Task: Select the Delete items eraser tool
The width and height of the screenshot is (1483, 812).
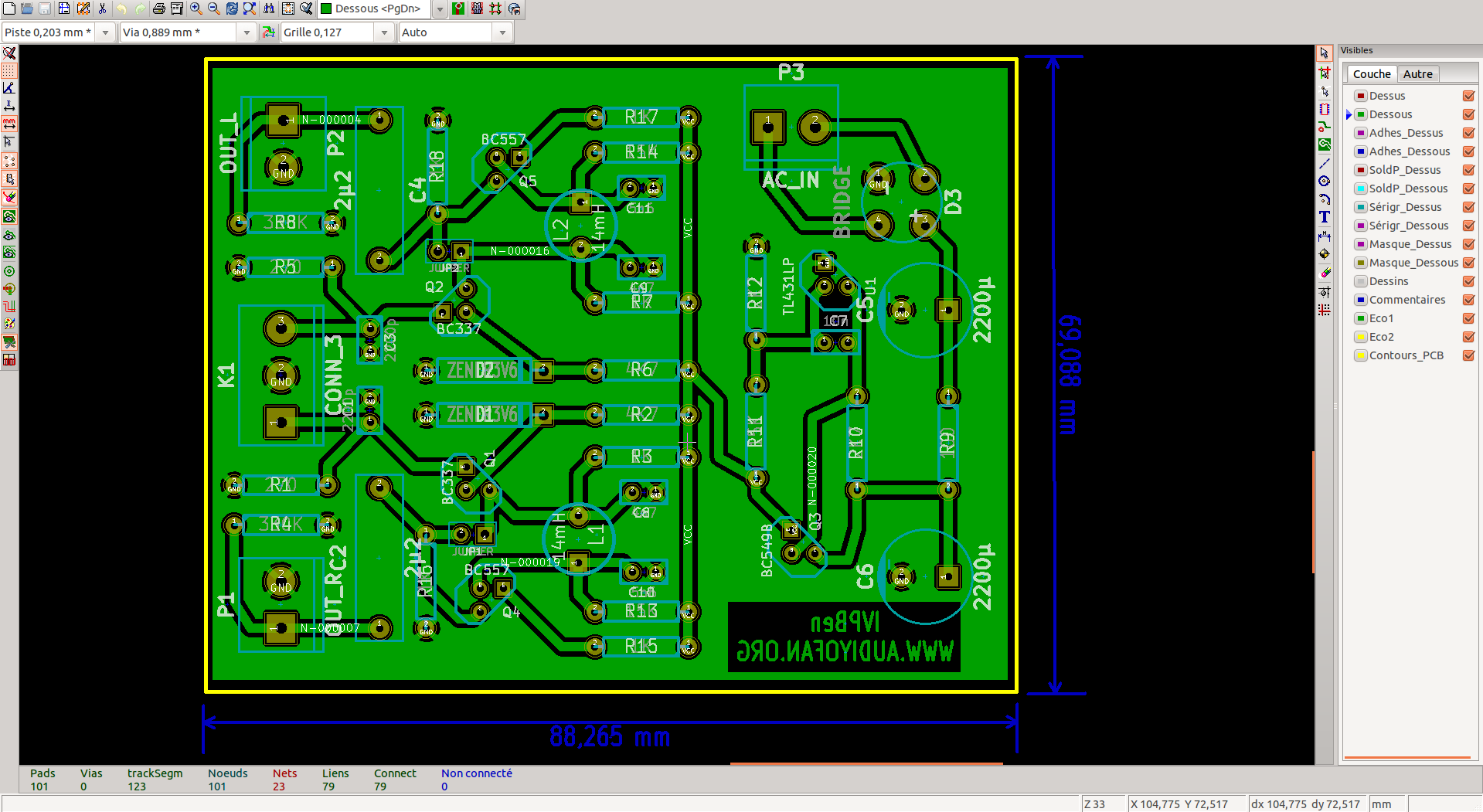Action: [1325, 273]
